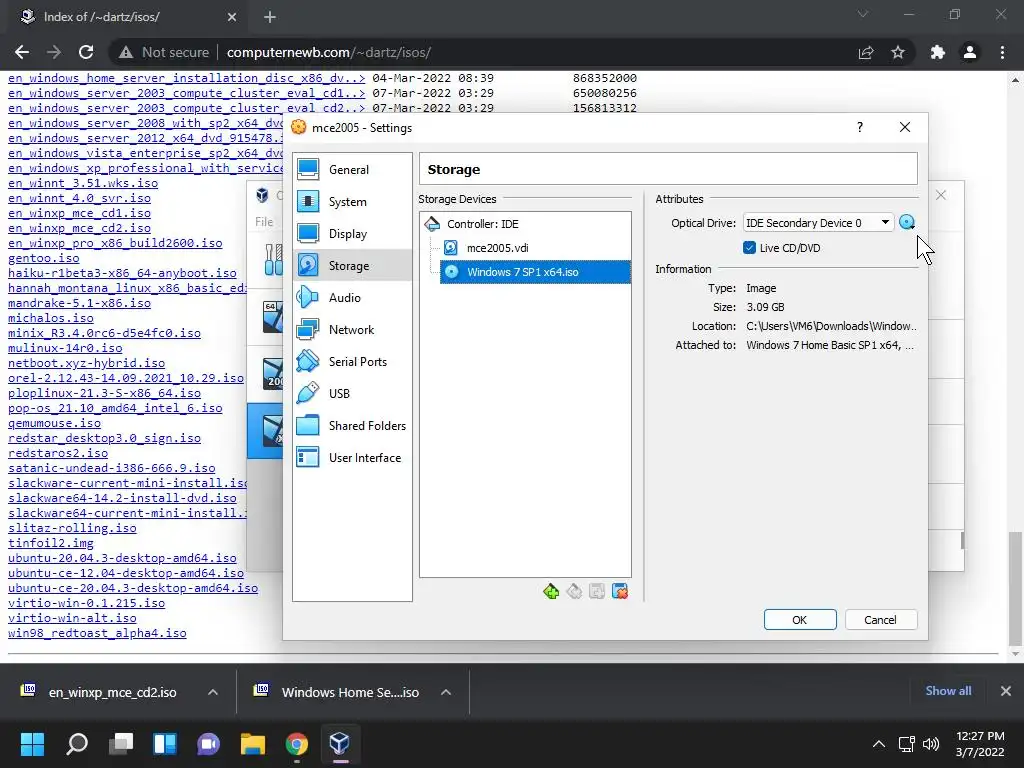
Task: Select the Storage settings category
Action: point(352,266)
